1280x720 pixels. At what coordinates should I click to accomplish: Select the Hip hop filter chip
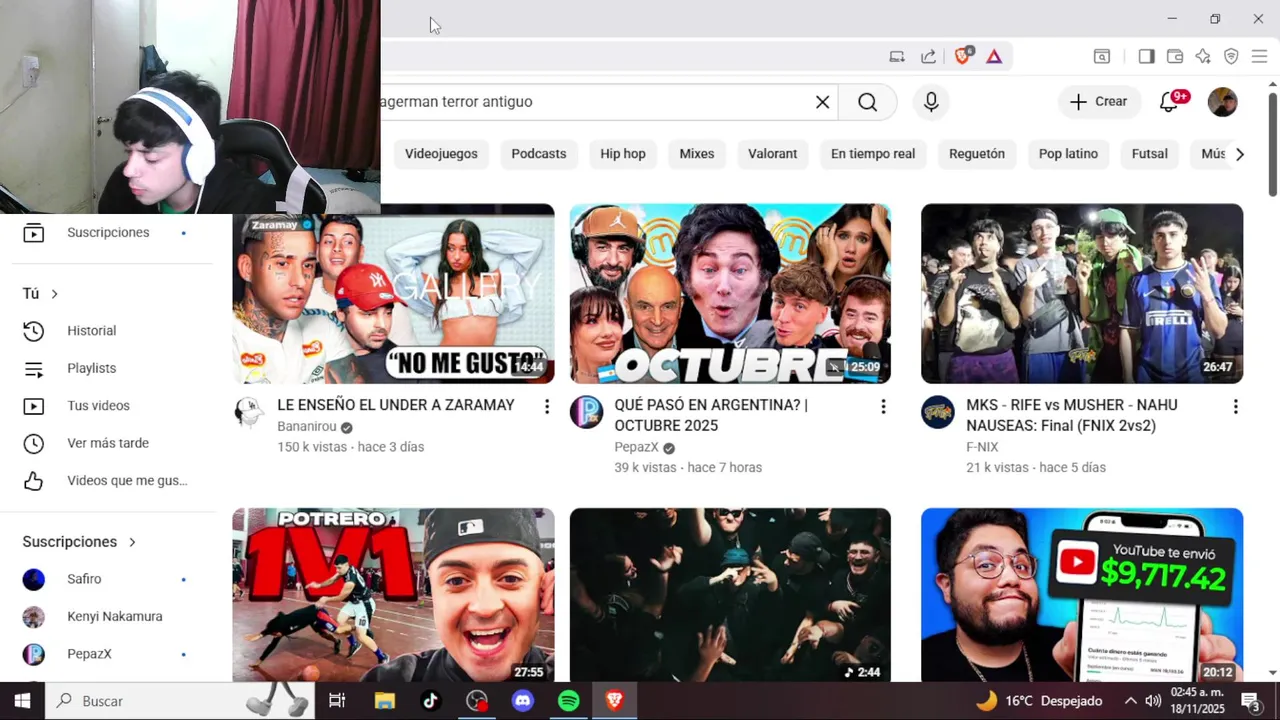(623, 154)
